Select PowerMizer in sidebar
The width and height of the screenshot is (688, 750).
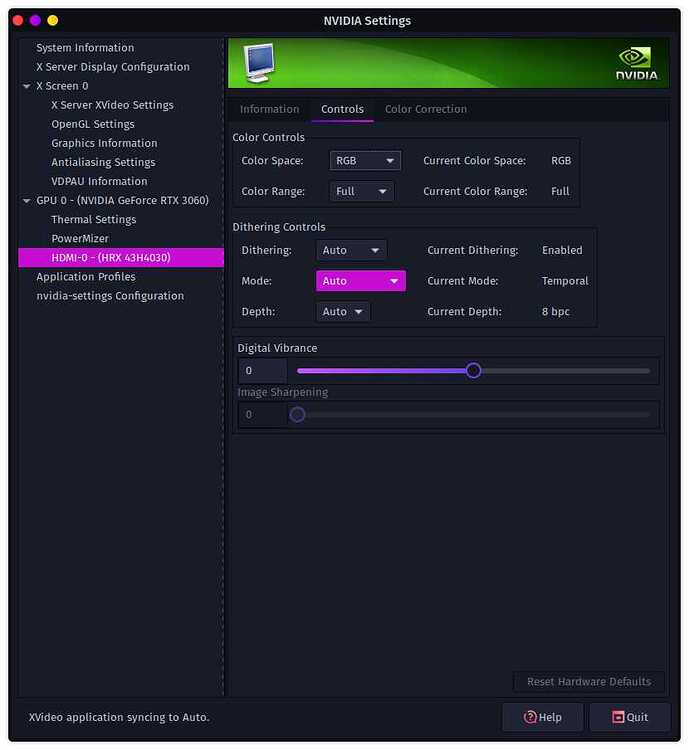coord(80,239)
